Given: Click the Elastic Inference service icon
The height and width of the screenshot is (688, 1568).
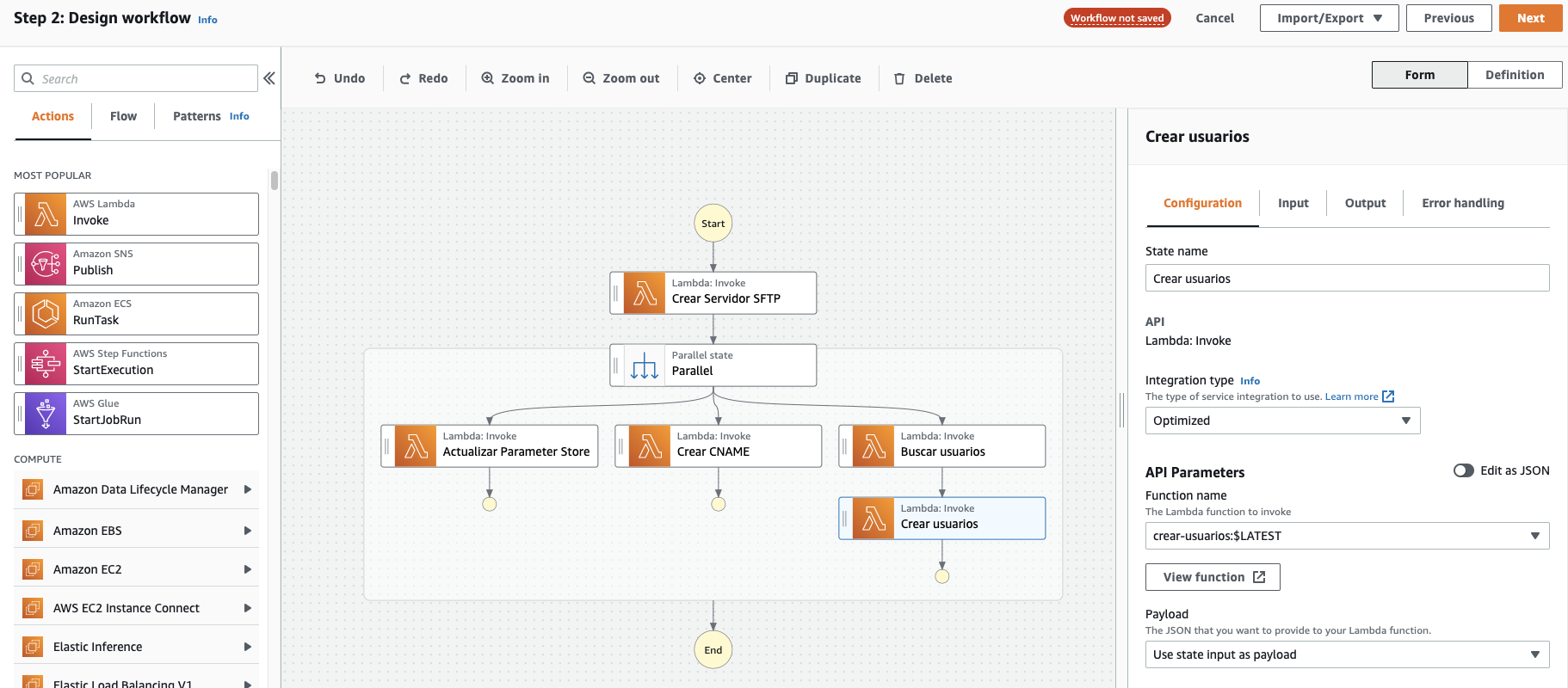Looking at the screenshot, I should 33,647.
